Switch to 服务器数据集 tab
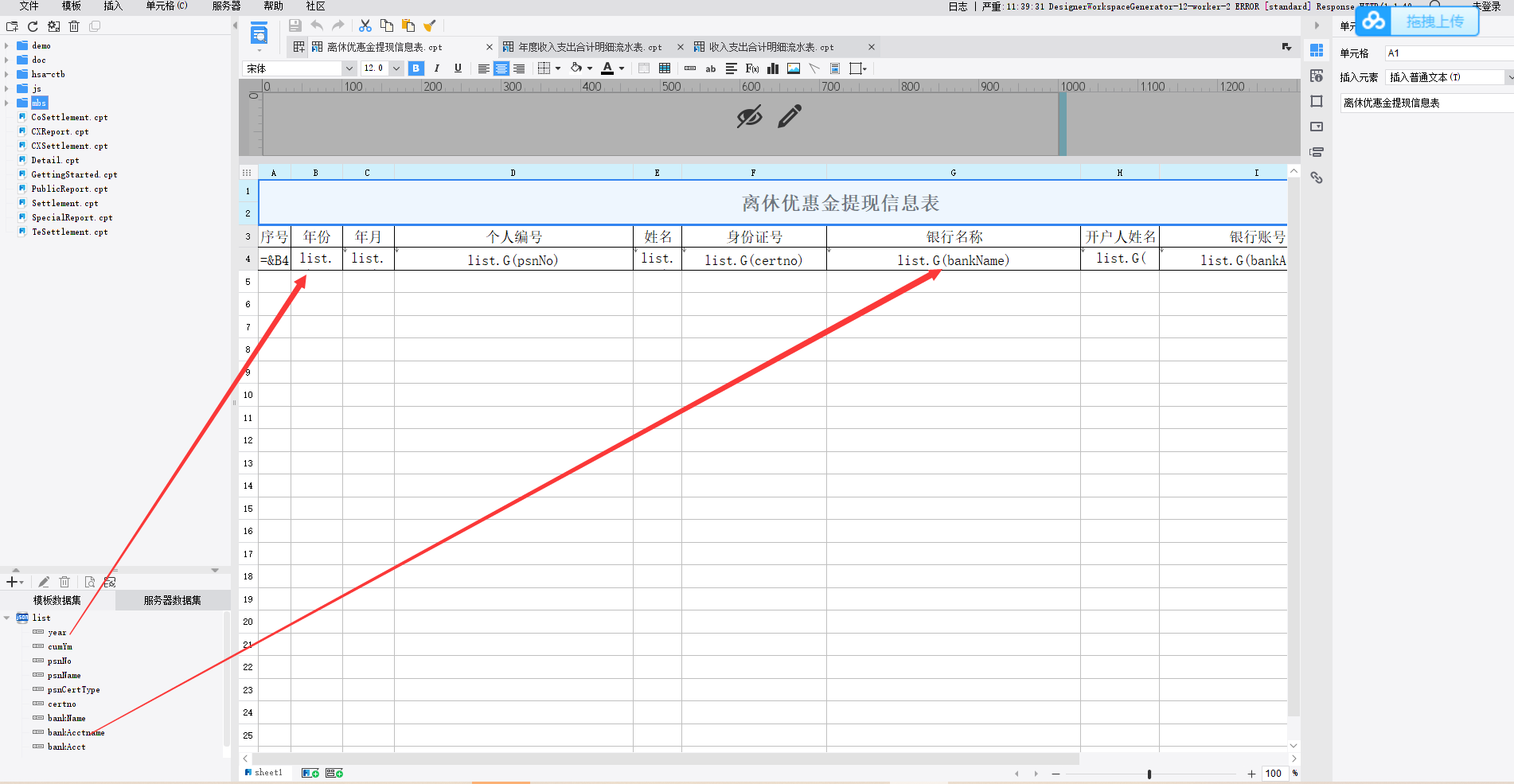1514x784 pixels. (x=173, y=600)
